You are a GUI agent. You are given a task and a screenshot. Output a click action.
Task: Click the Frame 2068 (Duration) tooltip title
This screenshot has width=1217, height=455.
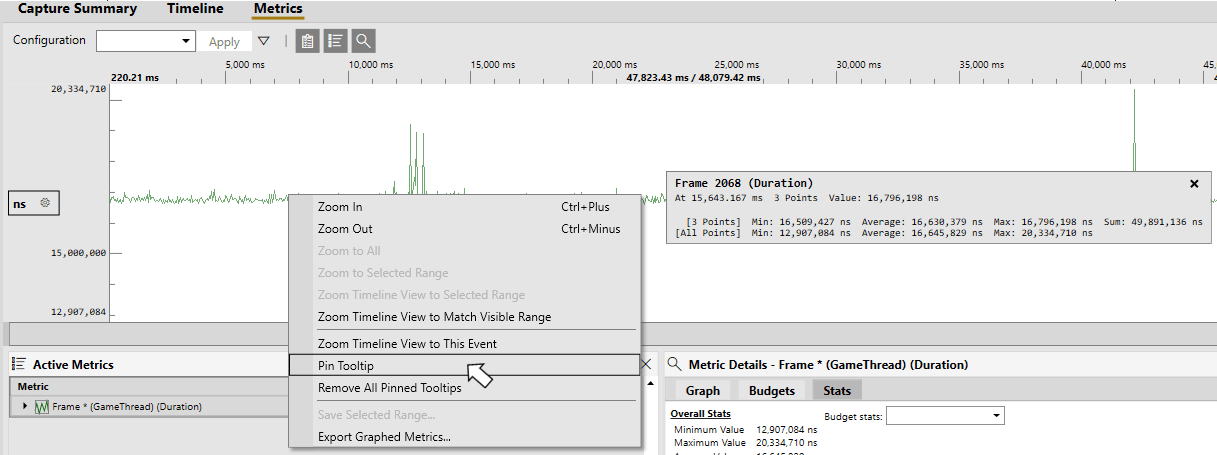point(744,184)
